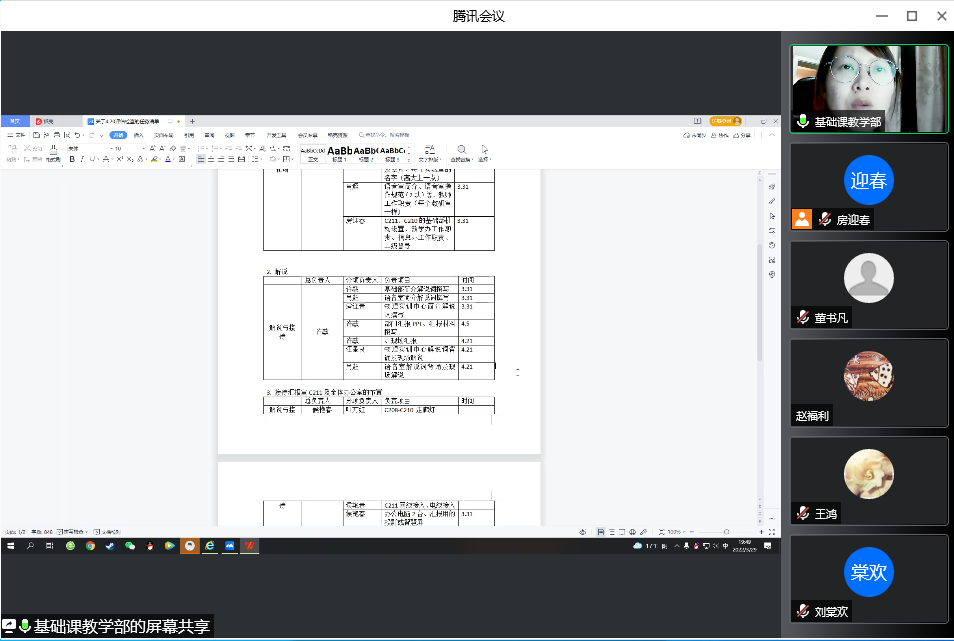Open the 宋体 font name dropdown

click(87, 148)
